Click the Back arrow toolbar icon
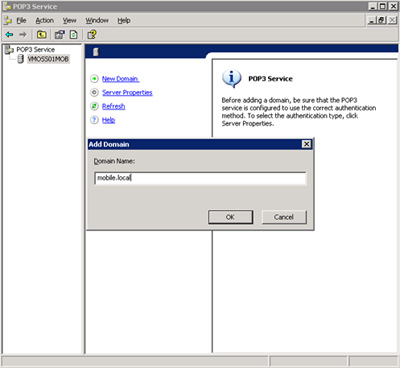 (9, 34)
